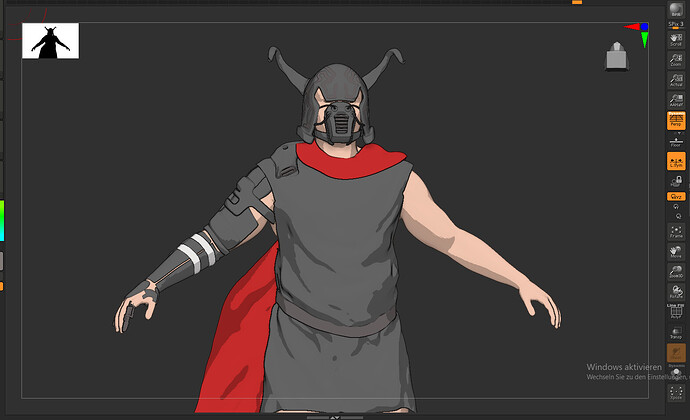
Task: Click the green-cyan color gradient swatch
Action: point(2,221)
